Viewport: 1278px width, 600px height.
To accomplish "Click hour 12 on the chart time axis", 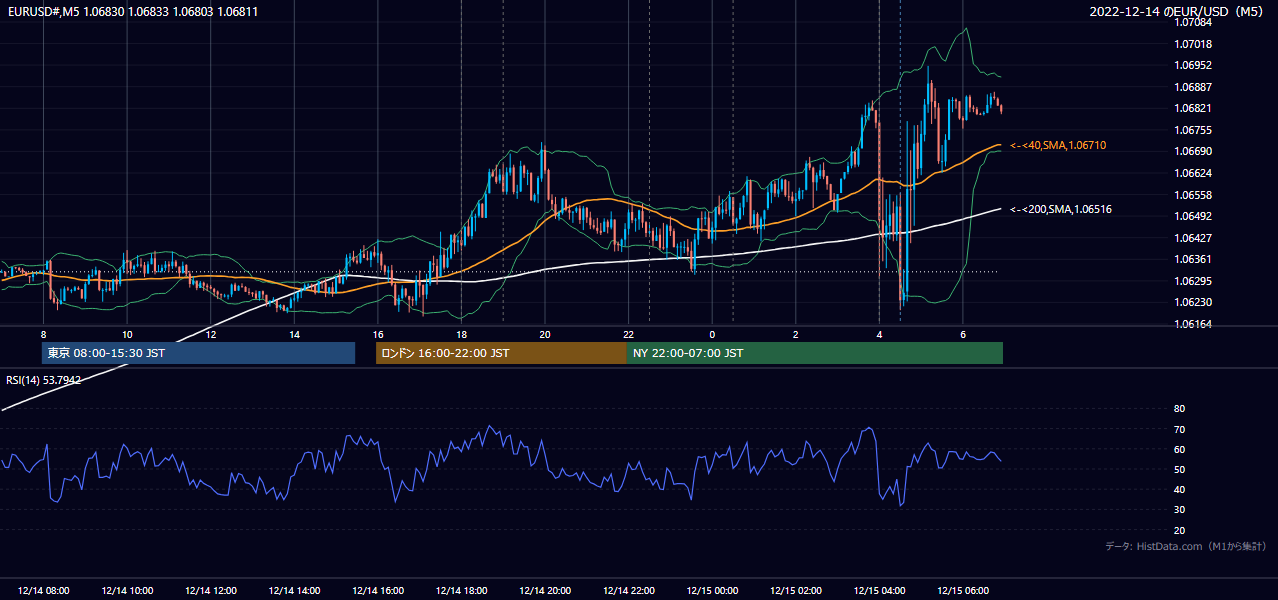I will click(211, 334).
